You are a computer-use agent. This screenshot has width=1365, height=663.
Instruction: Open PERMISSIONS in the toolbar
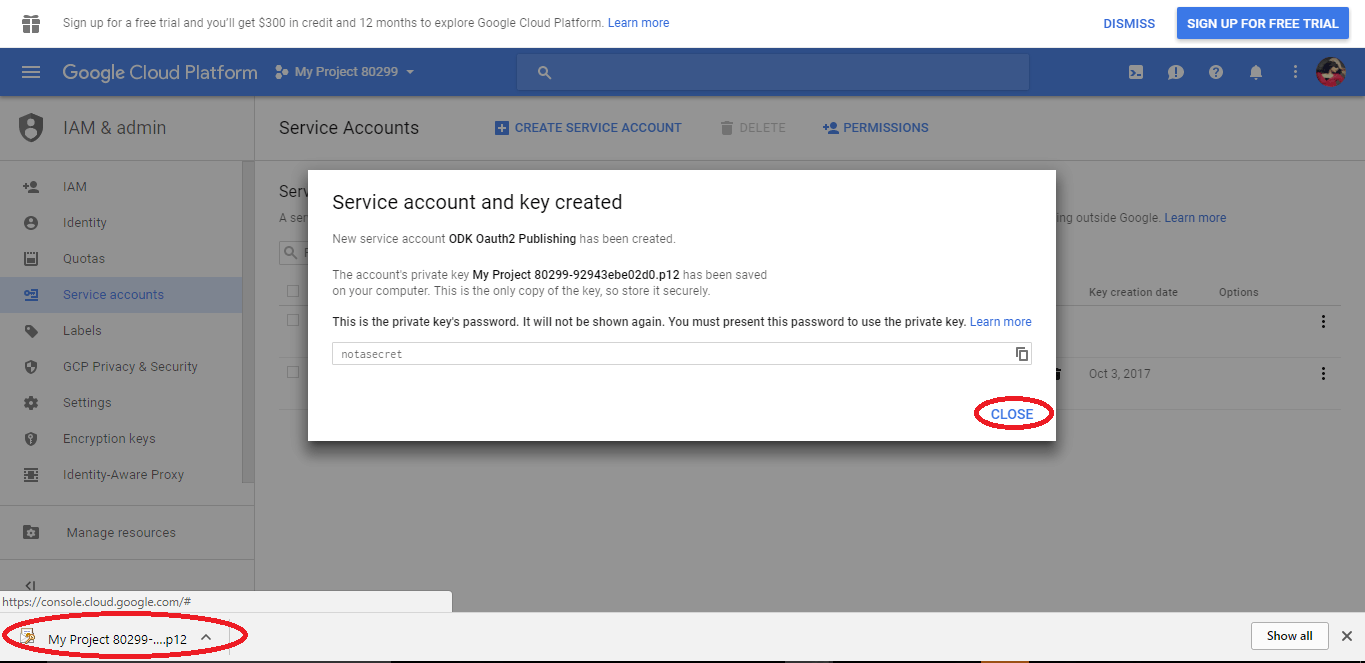point(875,128)
